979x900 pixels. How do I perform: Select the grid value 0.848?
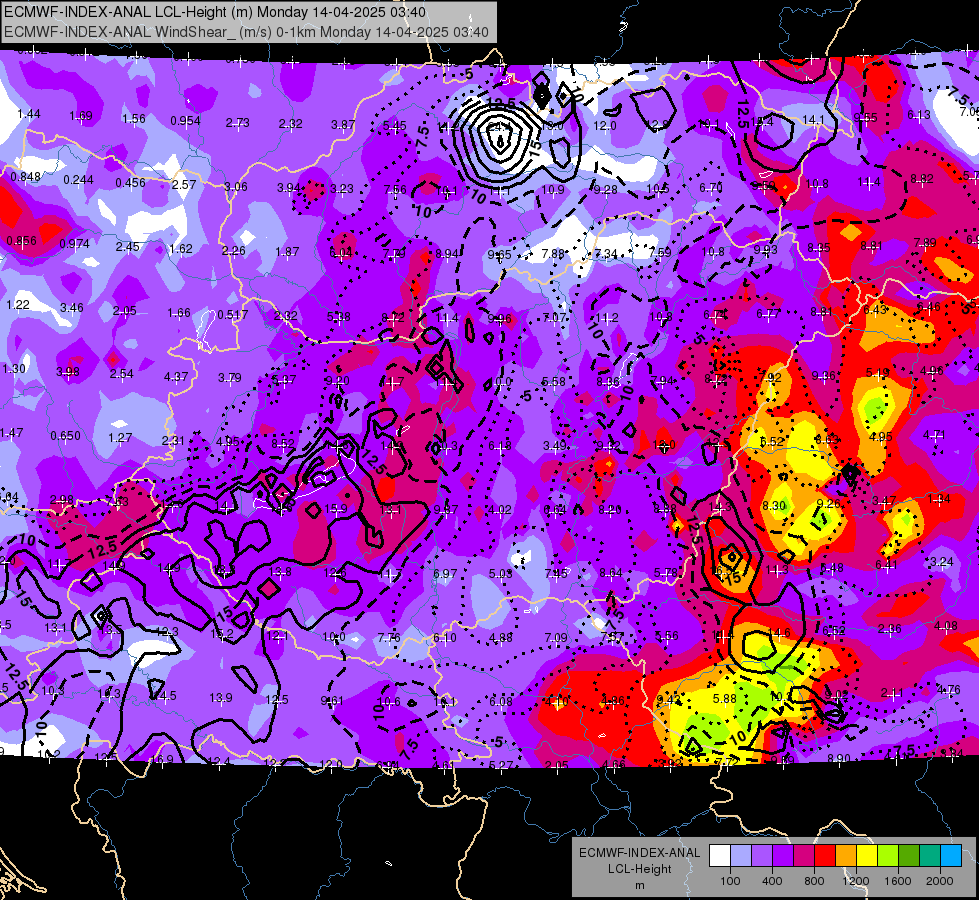(x=26, y=177)
